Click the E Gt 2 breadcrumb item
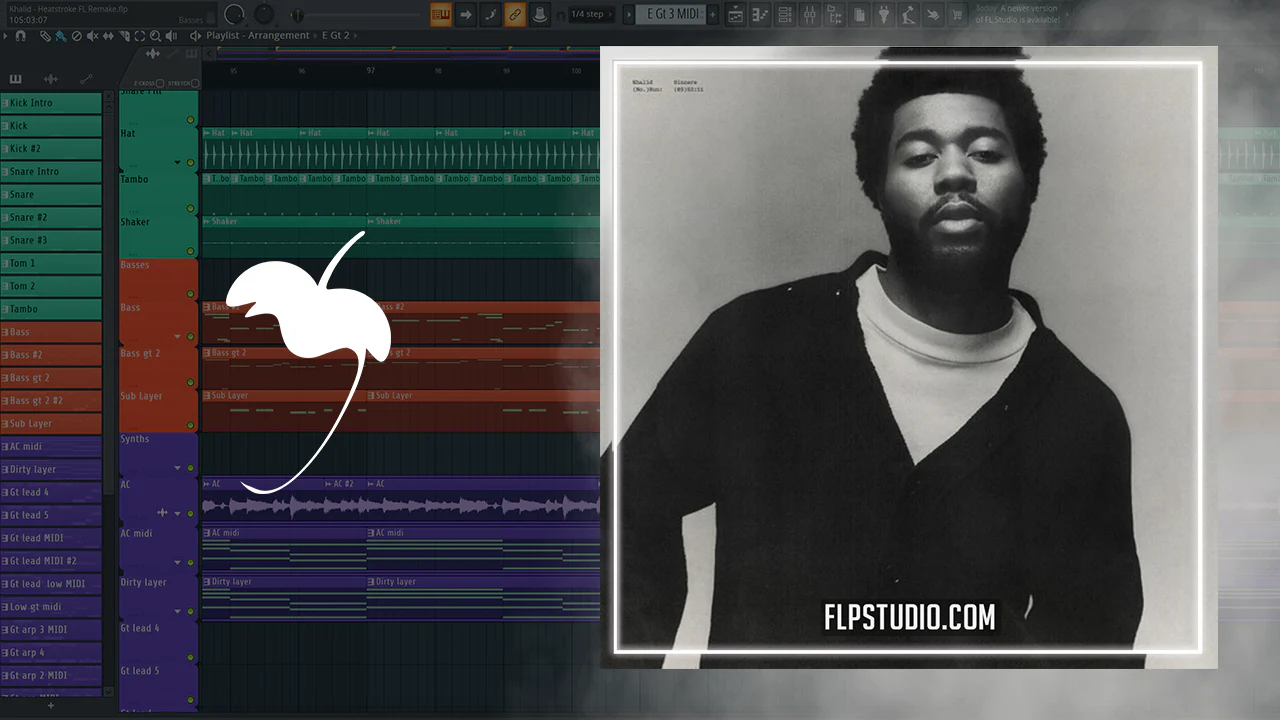Screen dimensions: 1280x720 pos(336,36)
